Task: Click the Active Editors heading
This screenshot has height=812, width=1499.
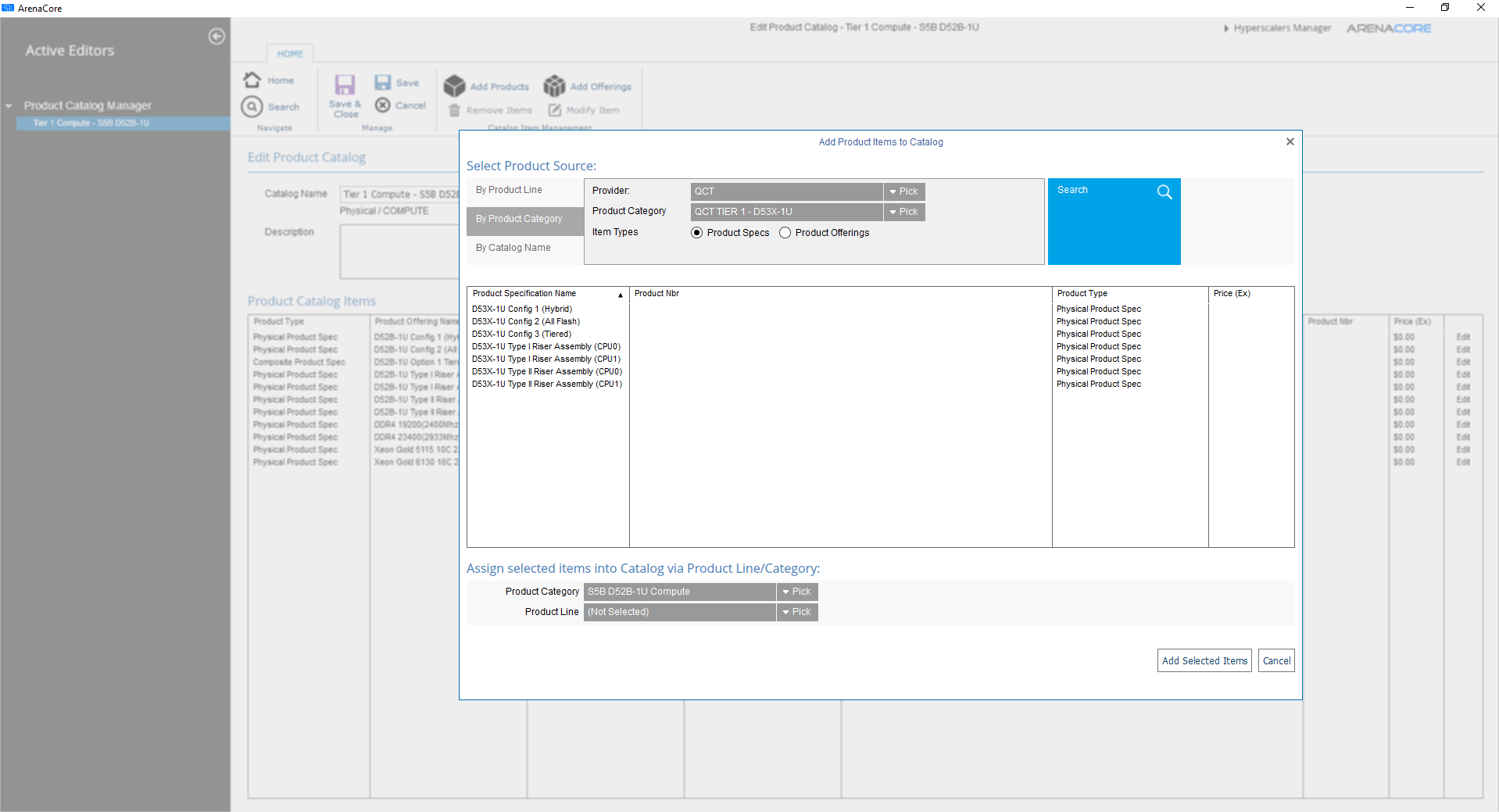Action: point(70,51)
